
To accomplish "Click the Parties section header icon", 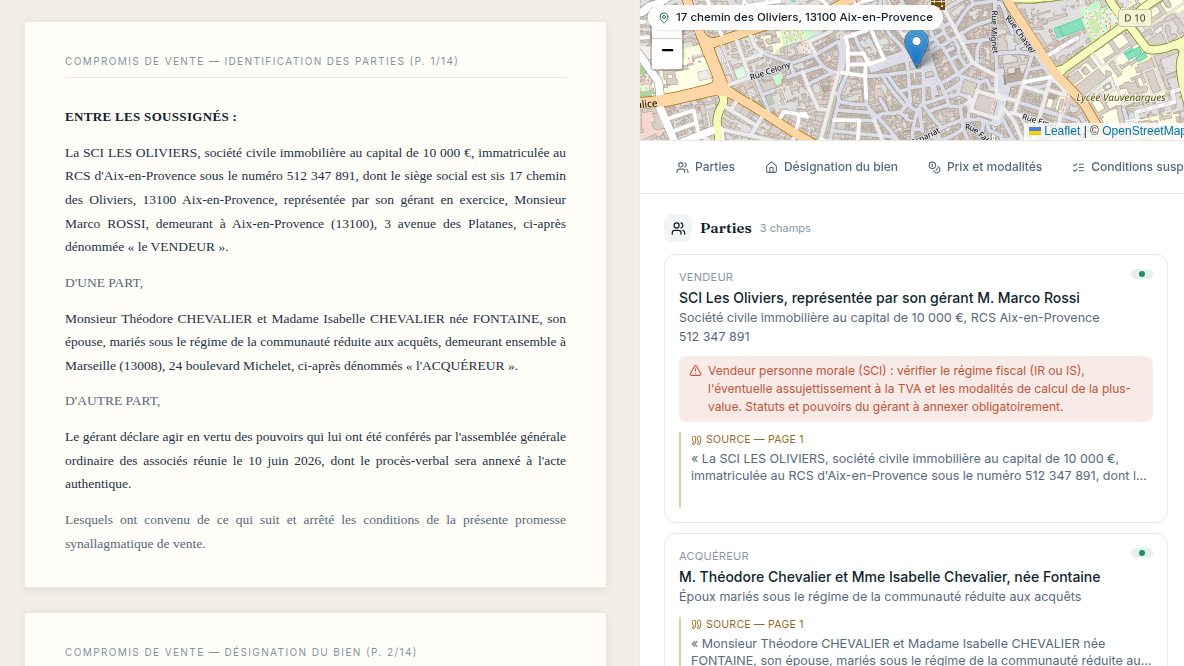I will pyautogui.click(x=678, y=228).
